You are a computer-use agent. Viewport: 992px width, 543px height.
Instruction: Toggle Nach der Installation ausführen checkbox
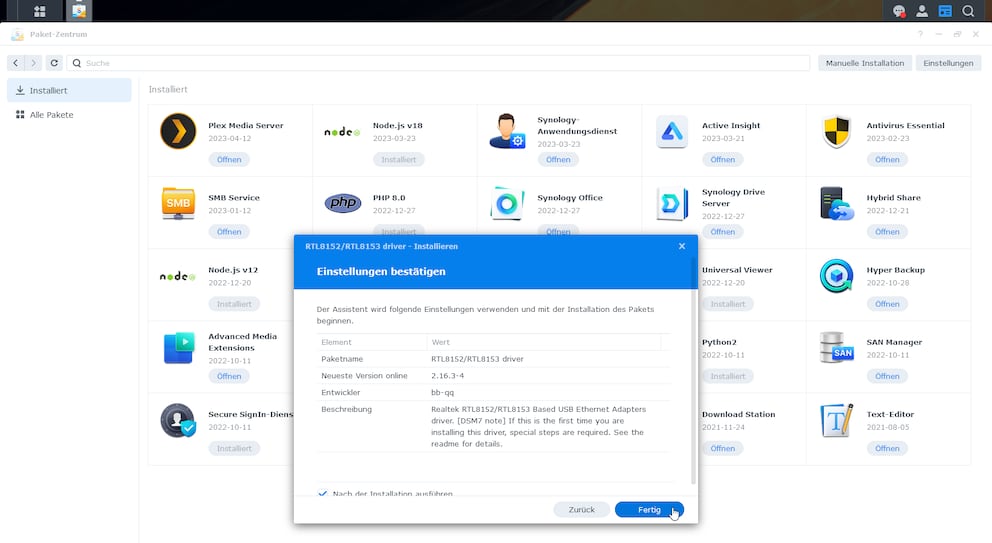(x=323, y=493)
